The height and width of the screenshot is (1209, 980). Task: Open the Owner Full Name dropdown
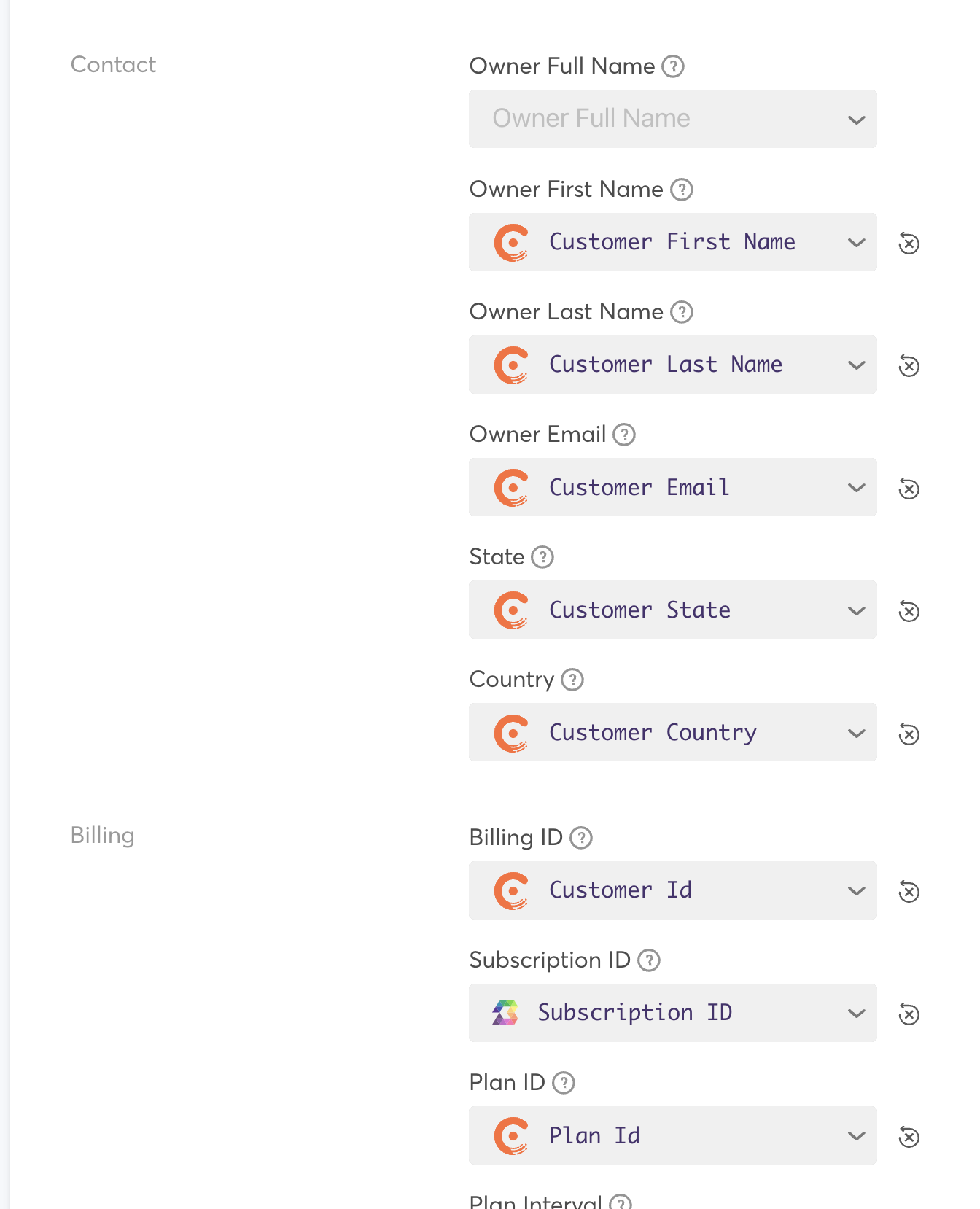pyautogui.click(x=672, y=119)
